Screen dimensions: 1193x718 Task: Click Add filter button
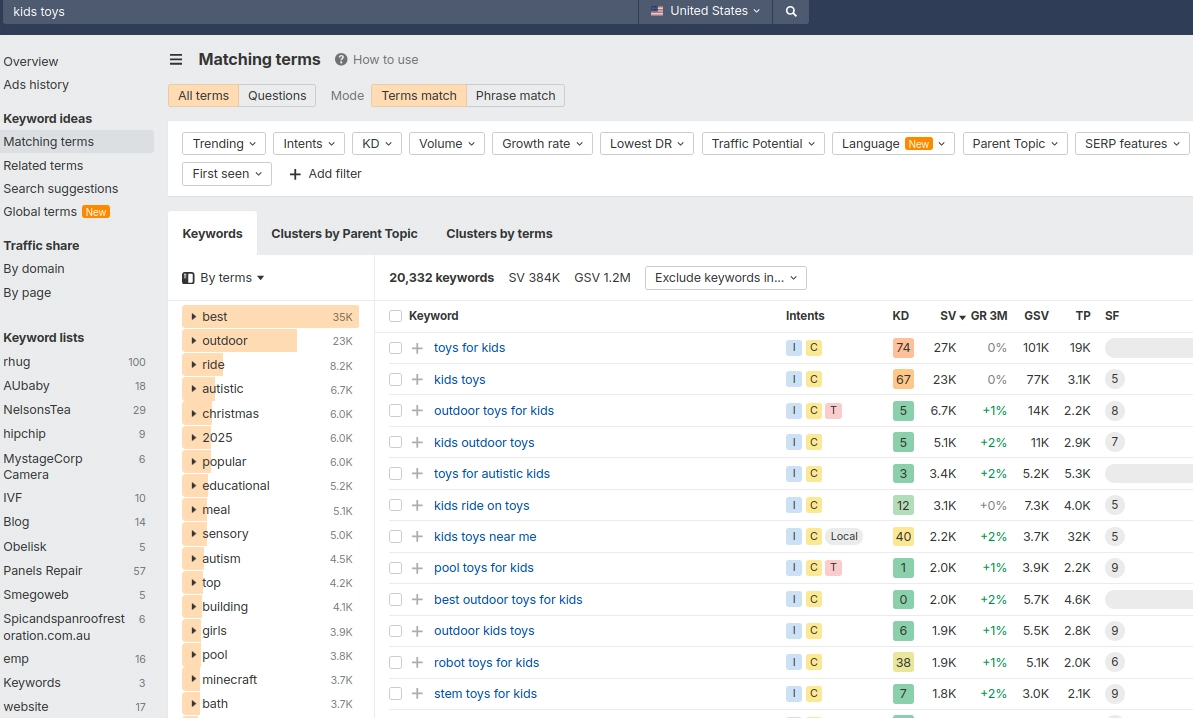click(325, 174)
